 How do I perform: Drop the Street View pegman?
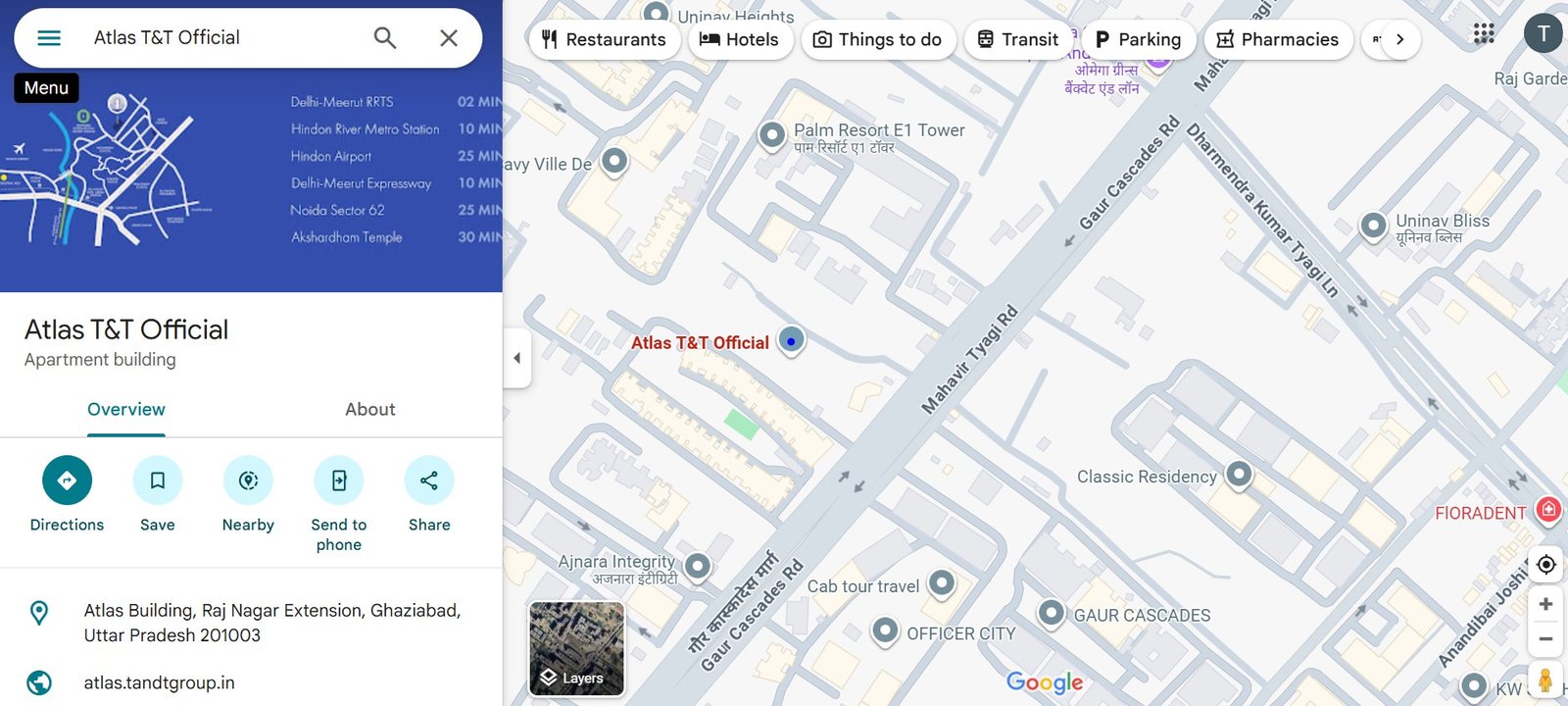click(x=1545, y=680)
